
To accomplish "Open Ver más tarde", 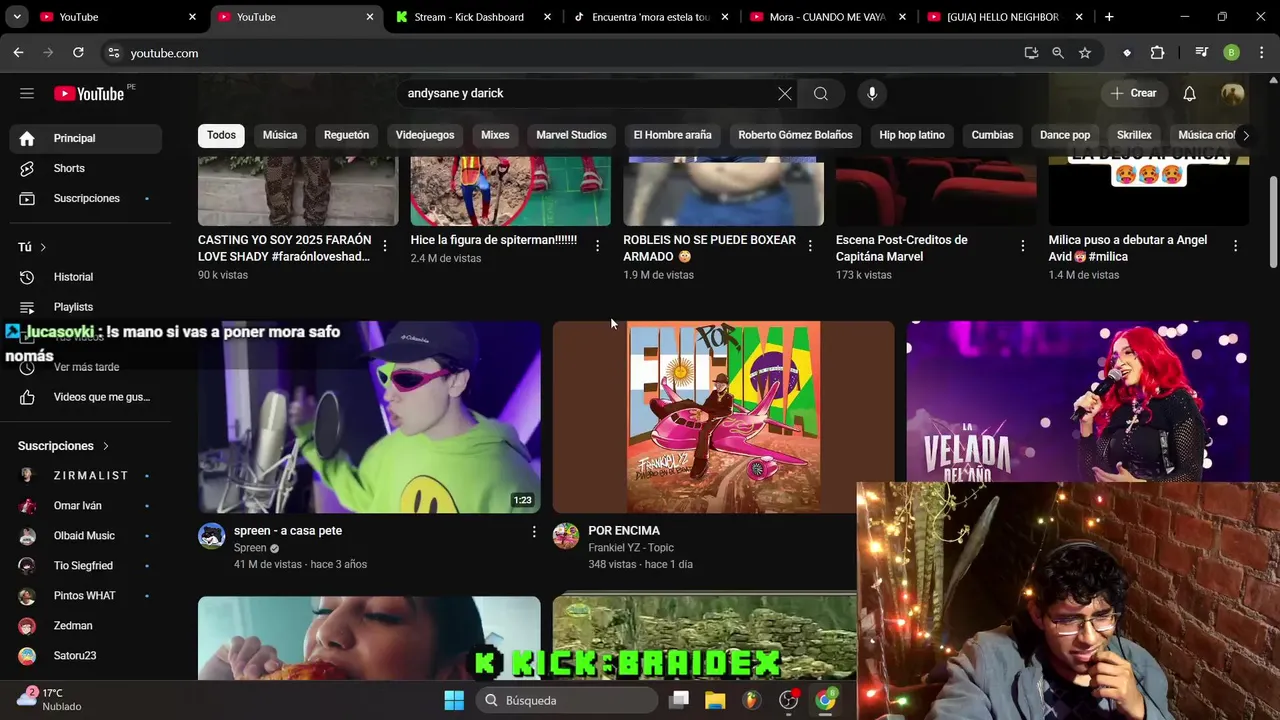I will click(86, 367).
